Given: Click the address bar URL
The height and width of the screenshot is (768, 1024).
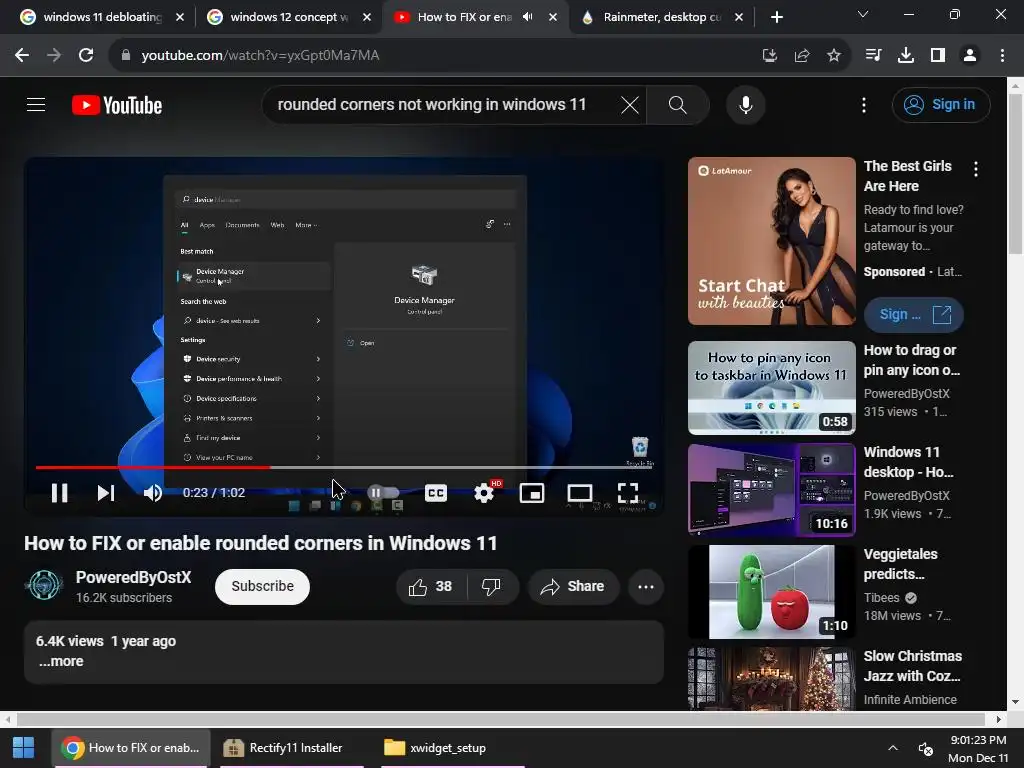Looking at the screenshot, I should [x=260, y=56].
